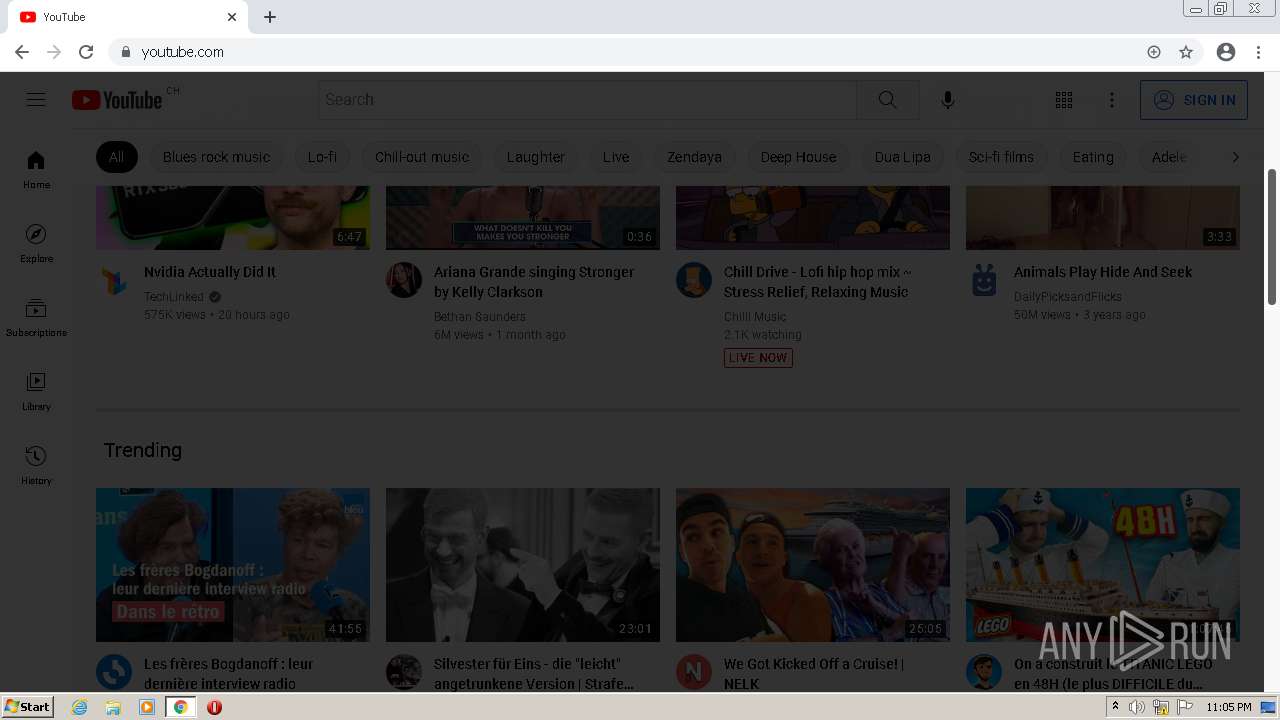This screenshot has height=720, width=1280.
Task: Click the LIVE NOW badge
Action: click(x=758, y=358)
